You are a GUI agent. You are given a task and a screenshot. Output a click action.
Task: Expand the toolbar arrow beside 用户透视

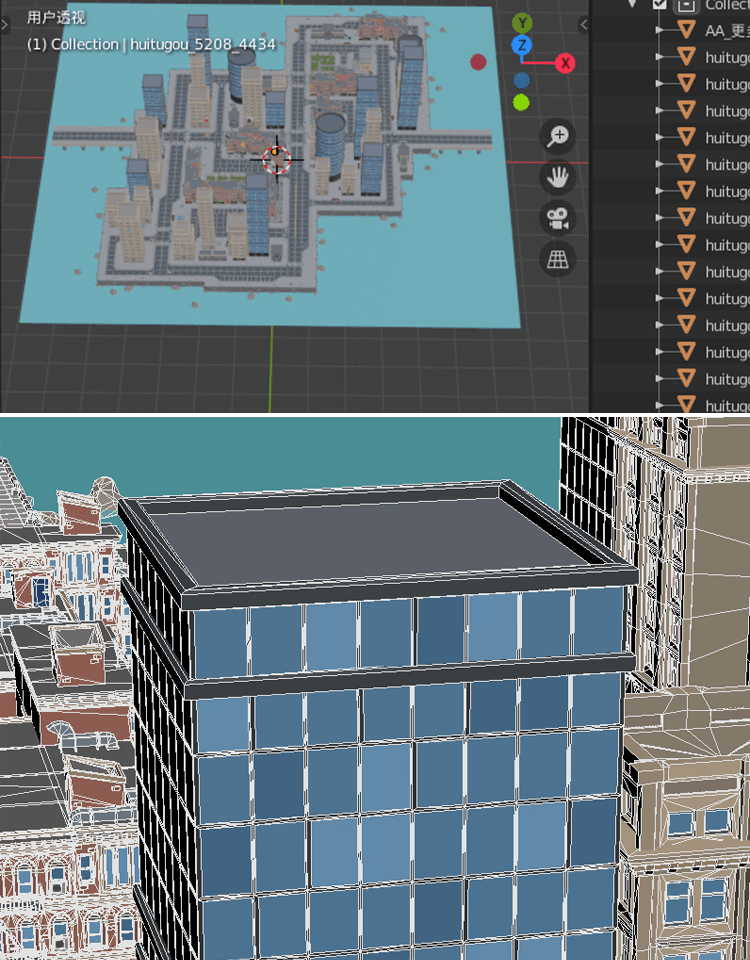point(4,24)
